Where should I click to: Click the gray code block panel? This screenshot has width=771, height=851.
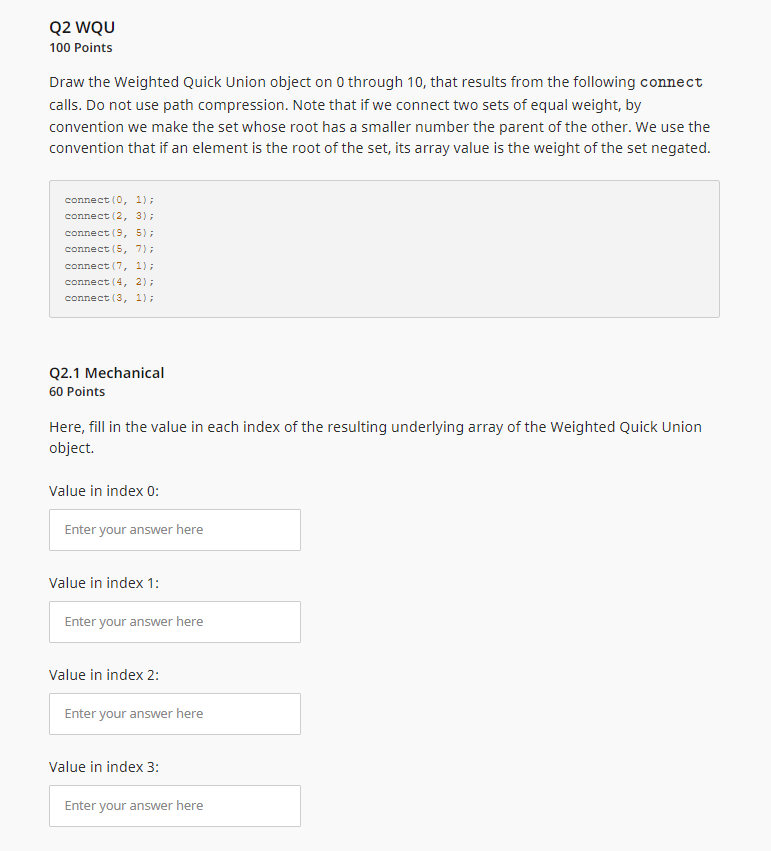(384, 248)
